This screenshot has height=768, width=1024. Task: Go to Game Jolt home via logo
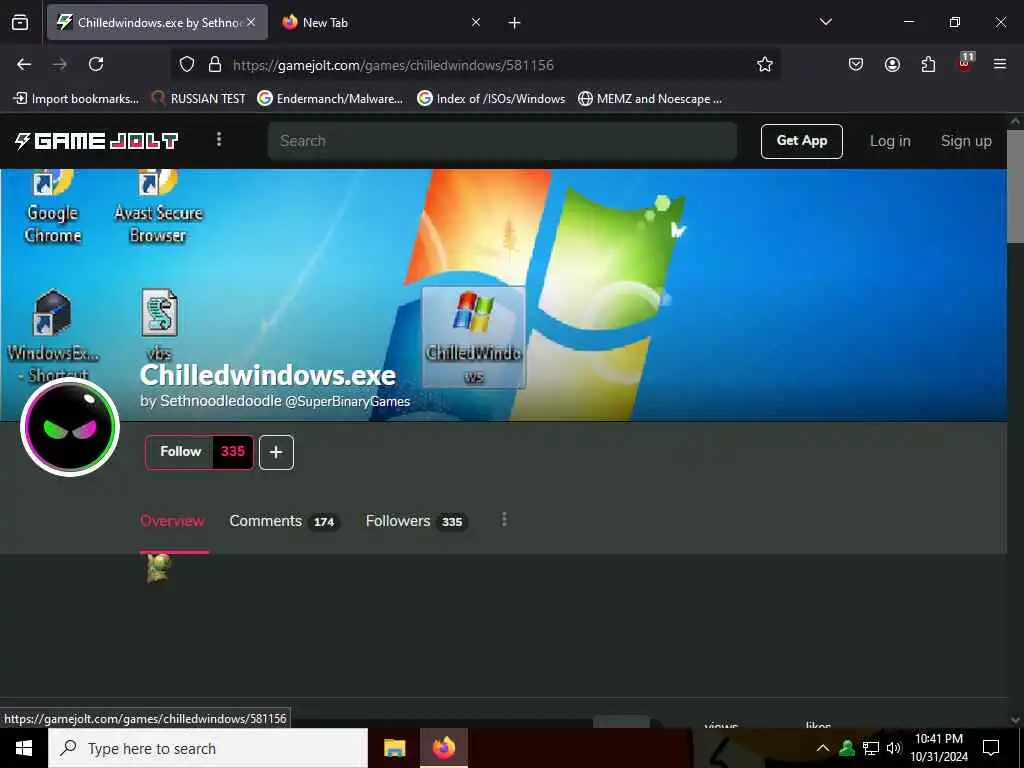point(97,140)
